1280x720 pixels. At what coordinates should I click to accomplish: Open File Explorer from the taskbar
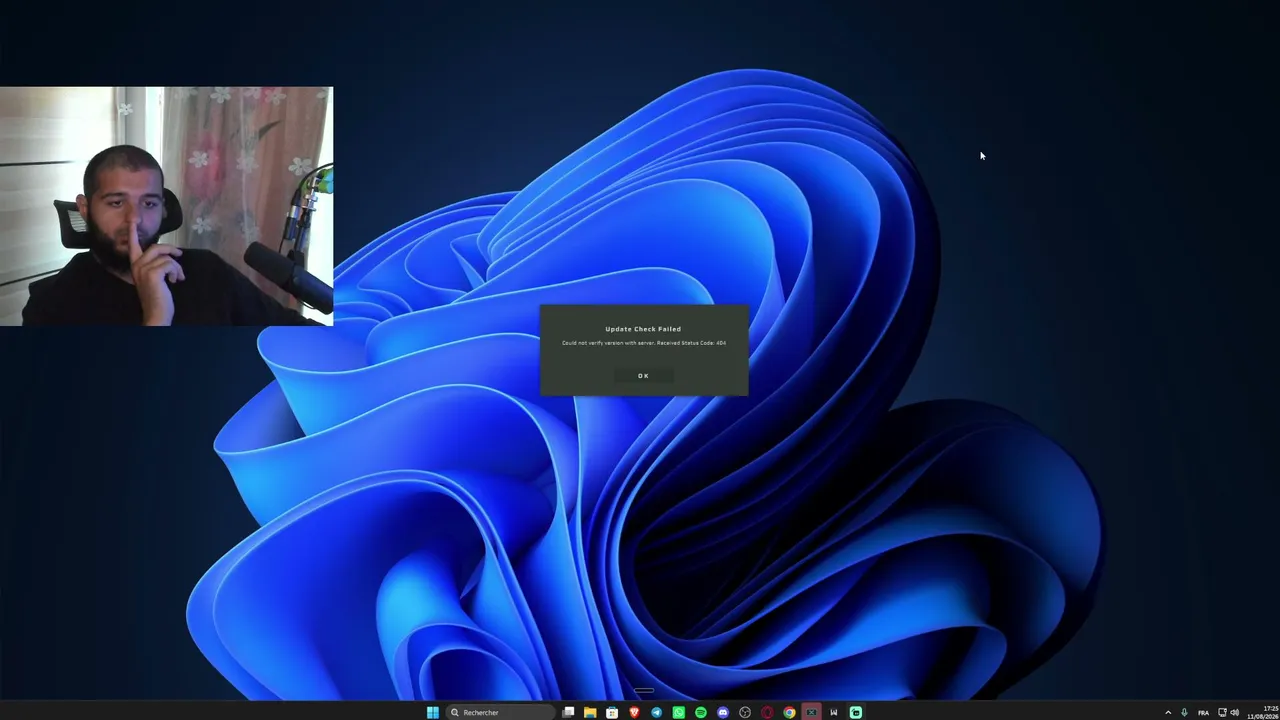click(x=590, y=712)
